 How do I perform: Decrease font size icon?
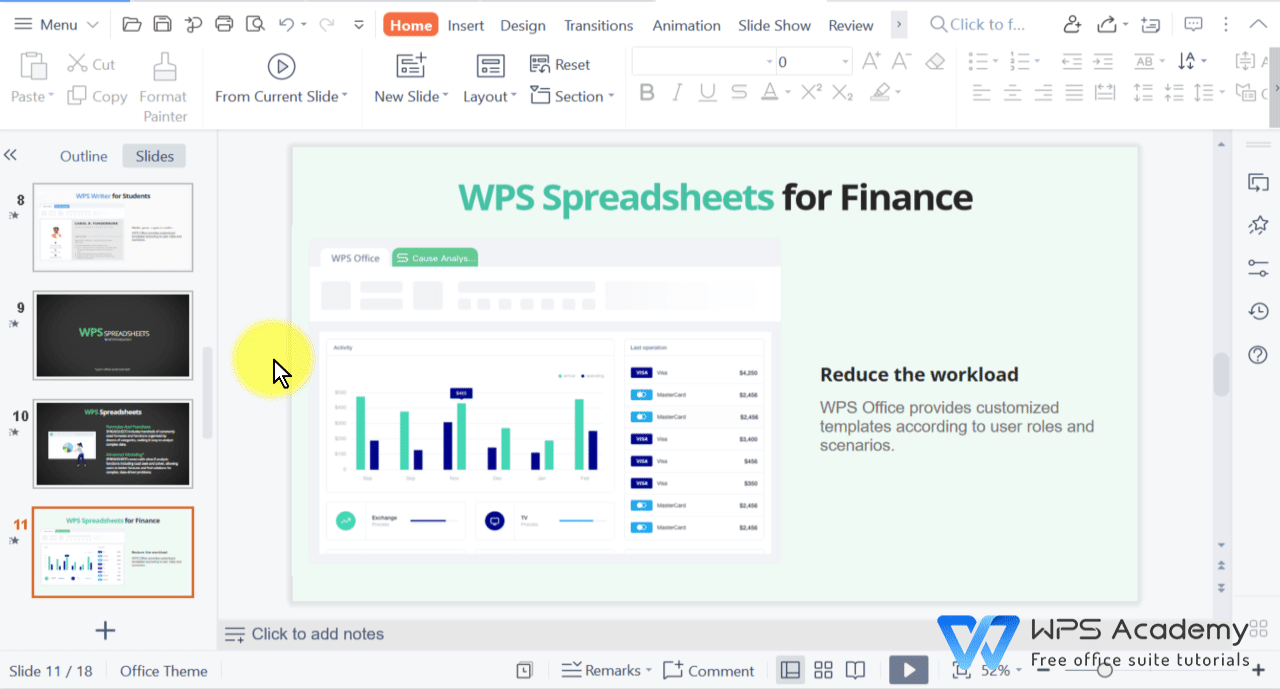(x=901, y=62)
